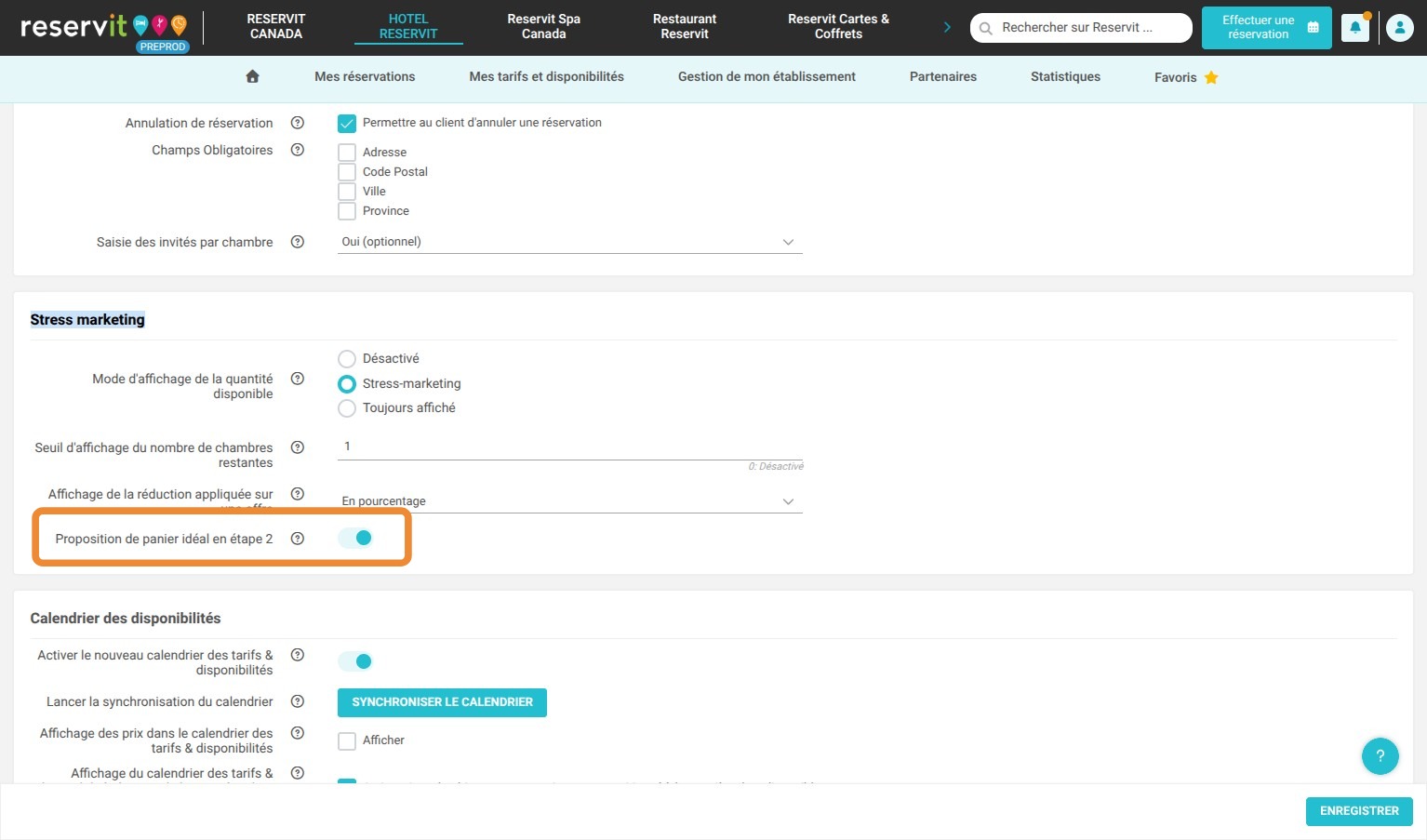Viewport: 1427px width, 840px height.
Task: Open help icon for Lancer la synchronisation
Action: click(298, 701)
